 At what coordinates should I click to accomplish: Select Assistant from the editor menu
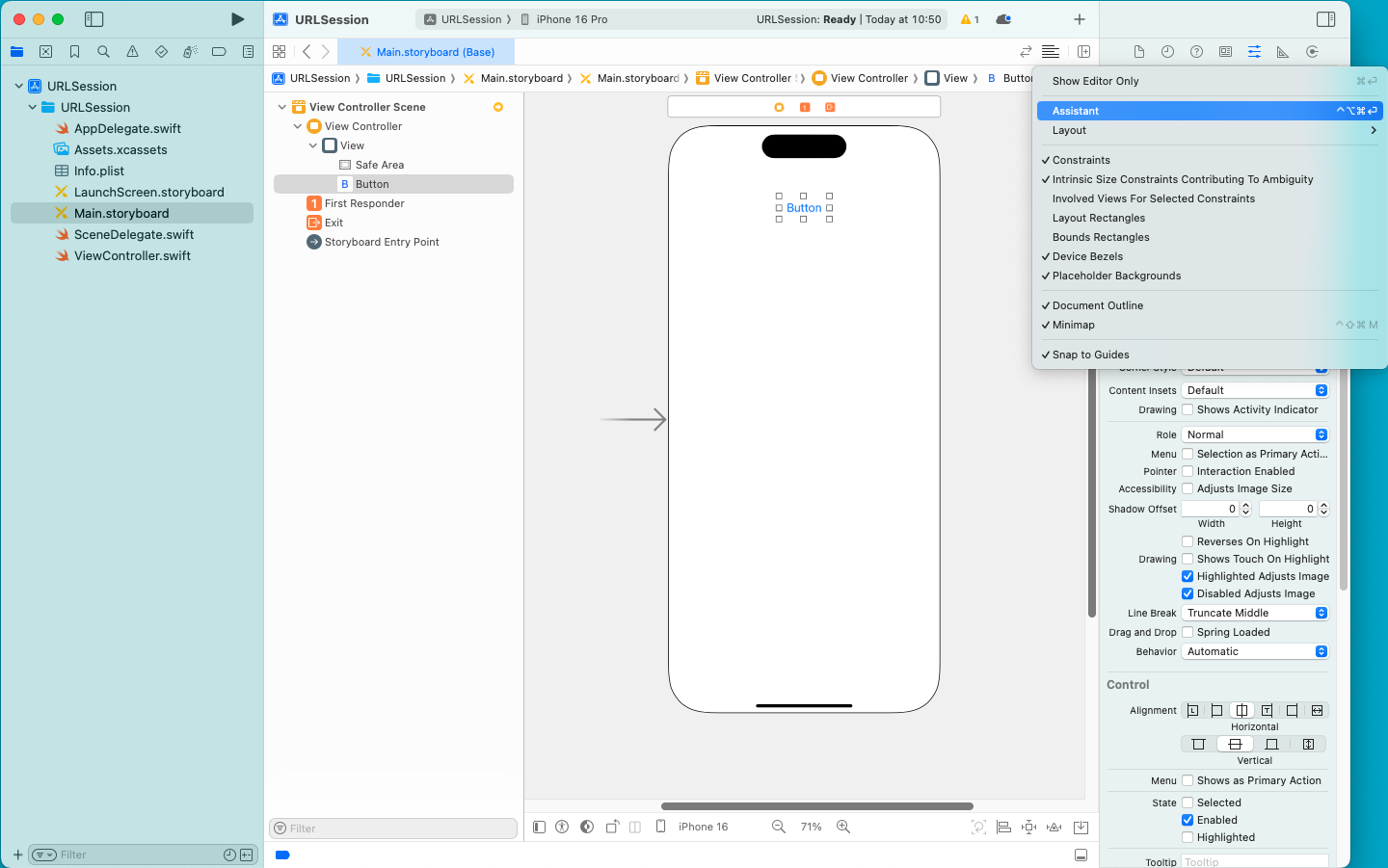[1076, 111]
